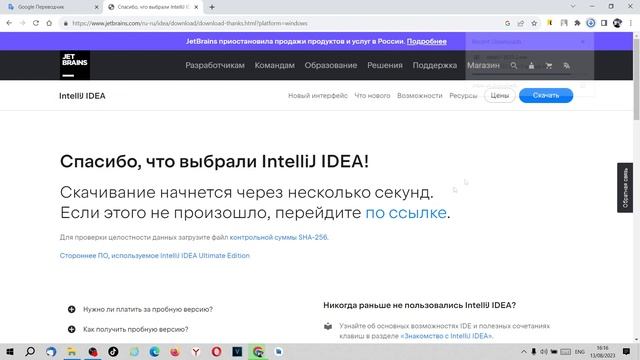Viewport: 640px width, 360px height.
Task: Open the shopping cart icon
Action: coord(549,66)
